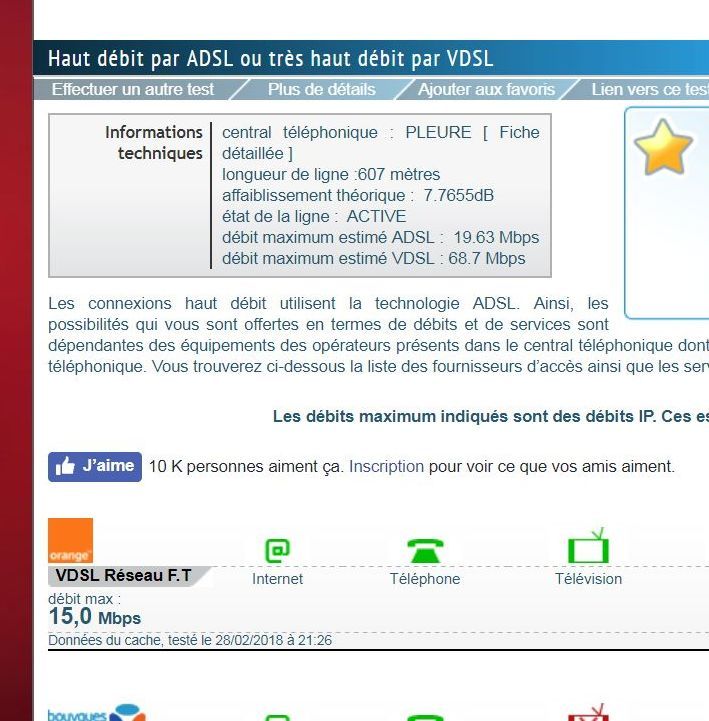
Task: Open the 'Plus de détails' tab
Action: click(x=321, y=89)
